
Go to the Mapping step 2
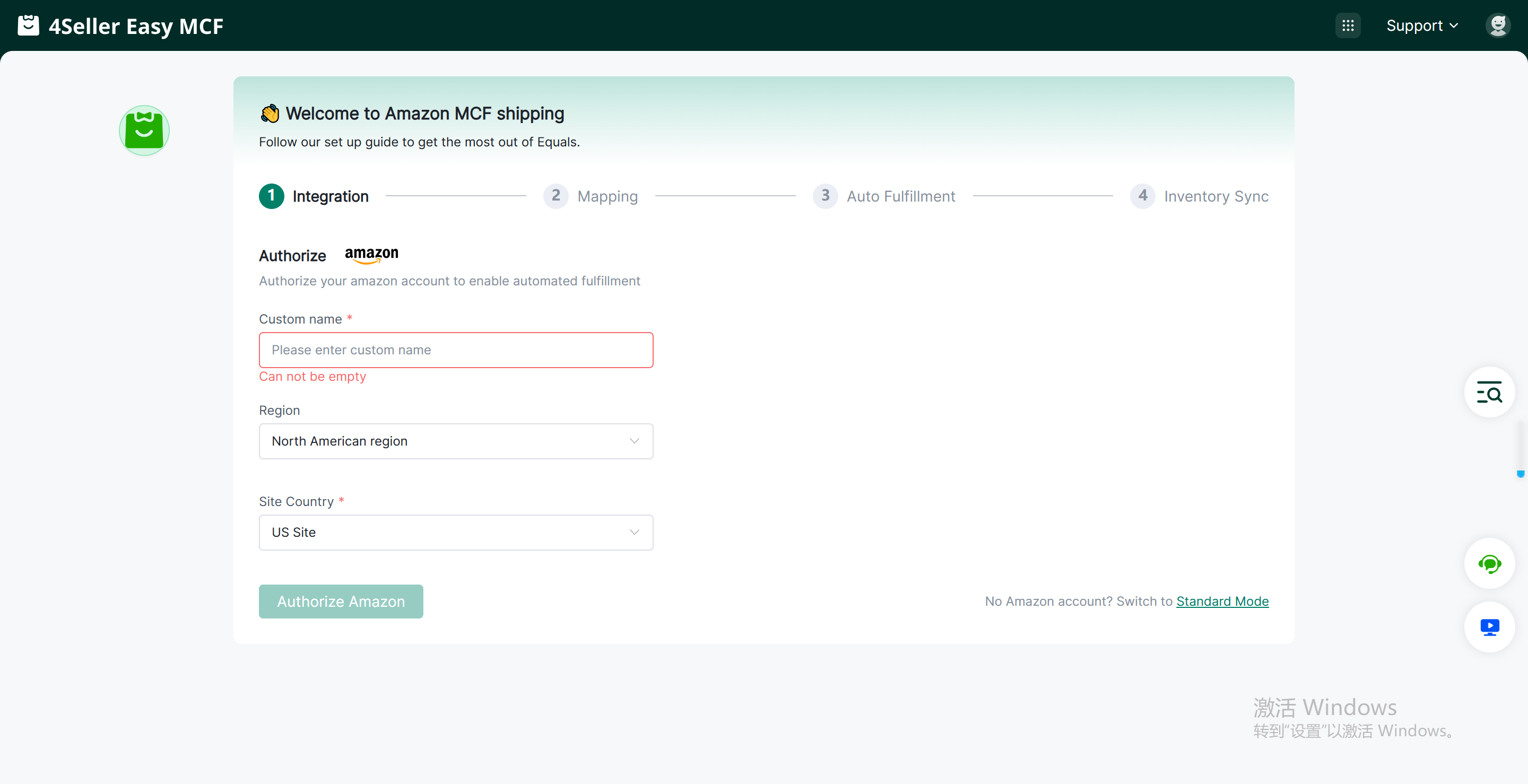tap(591, 196)
